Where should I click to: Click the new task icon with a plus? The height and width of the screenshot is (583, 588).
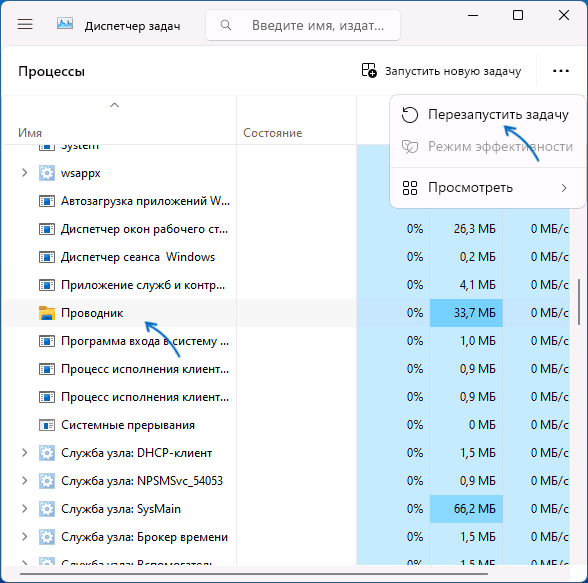tap(369, 70)
